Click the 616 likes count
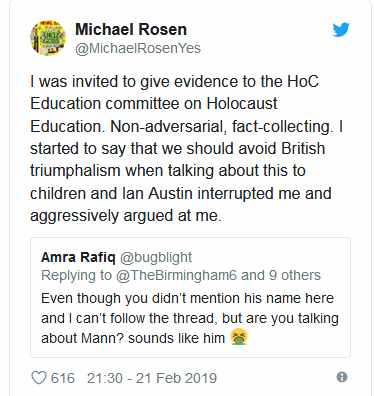Image resolution: width=374 pixels, height=396 pixels. point(63,378)
